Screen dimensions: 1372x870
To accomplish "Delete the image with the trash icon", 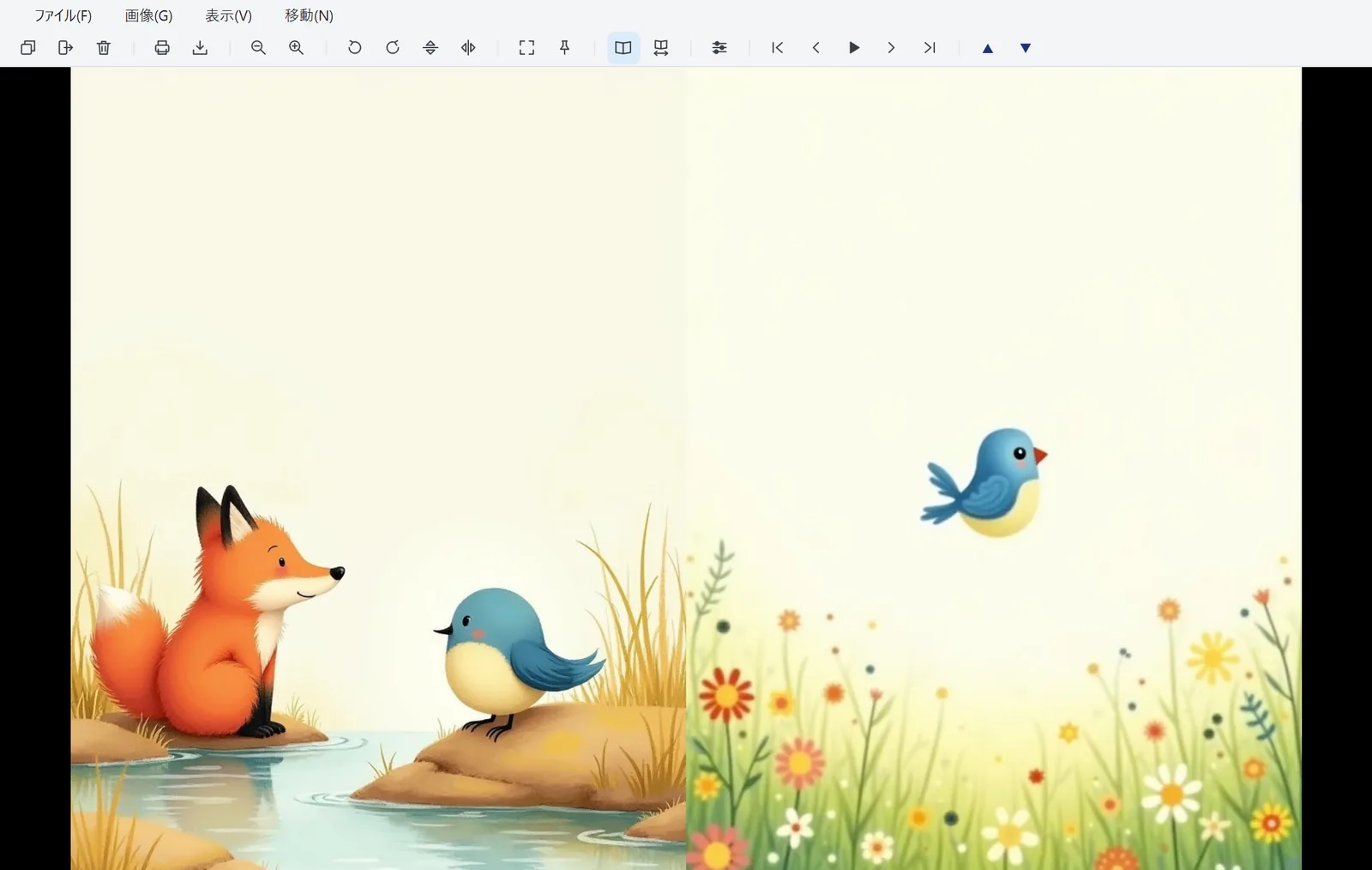I will click(104, 48).
